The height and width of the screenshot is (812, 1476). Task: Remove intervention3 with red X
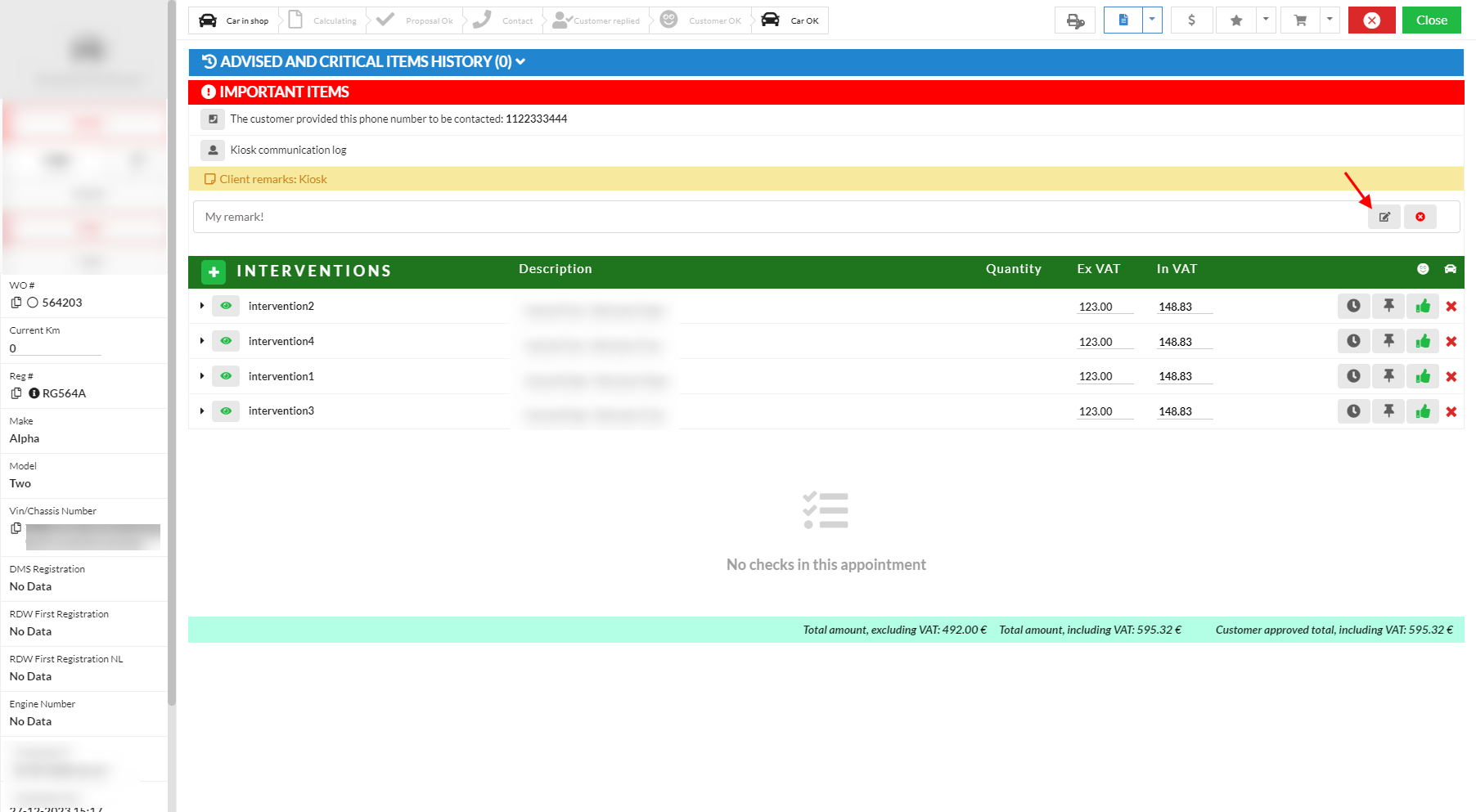(1451, 411)
